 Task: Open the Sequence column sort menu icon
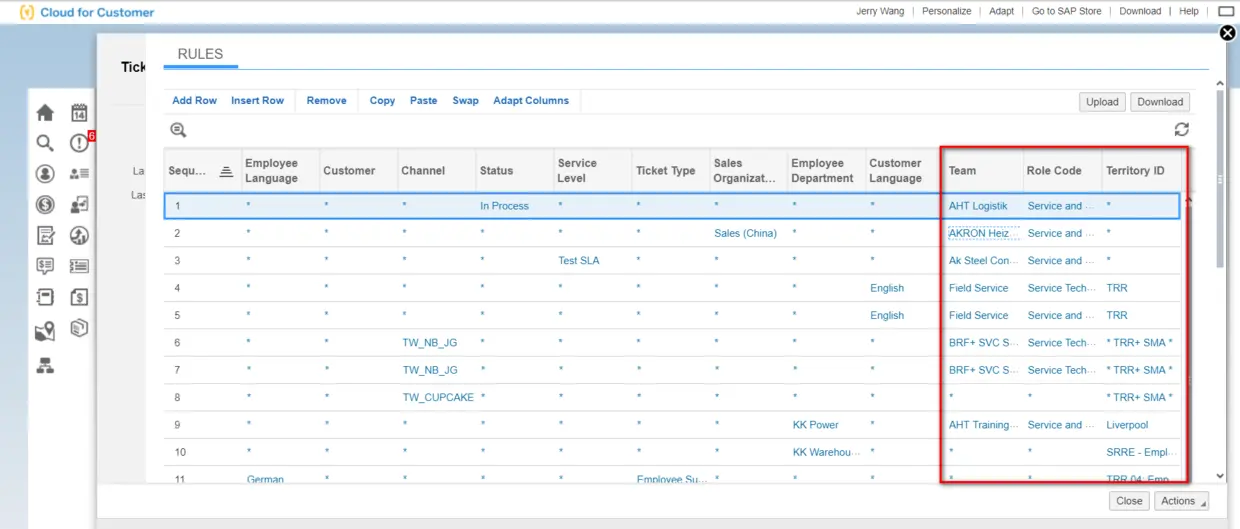pyautogui.click(x=226, y=171)
